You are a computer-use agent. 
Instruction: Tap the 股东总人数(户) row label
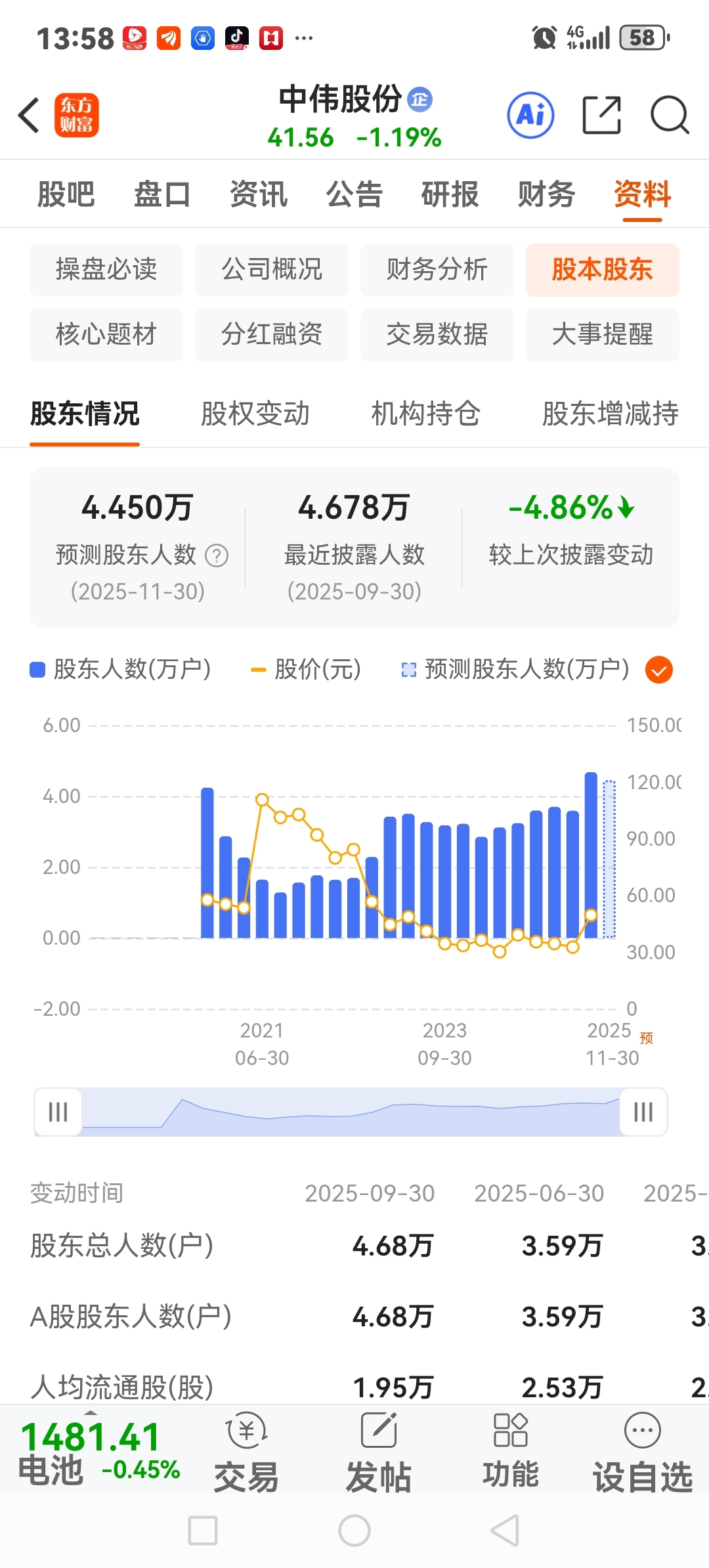(x=122, y=1246)
